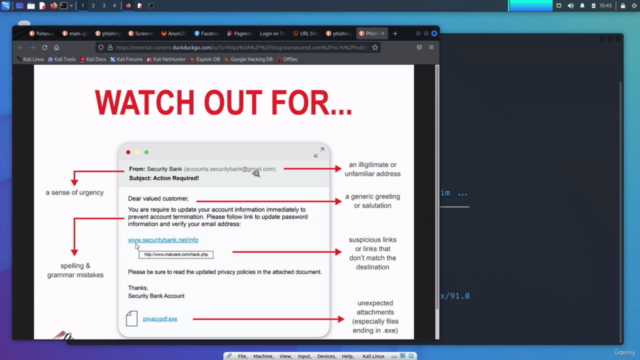Viewport: 640px width, 360px height.
Task: Open the Exploit-DB bookmark
Action: tap(205, 59)
